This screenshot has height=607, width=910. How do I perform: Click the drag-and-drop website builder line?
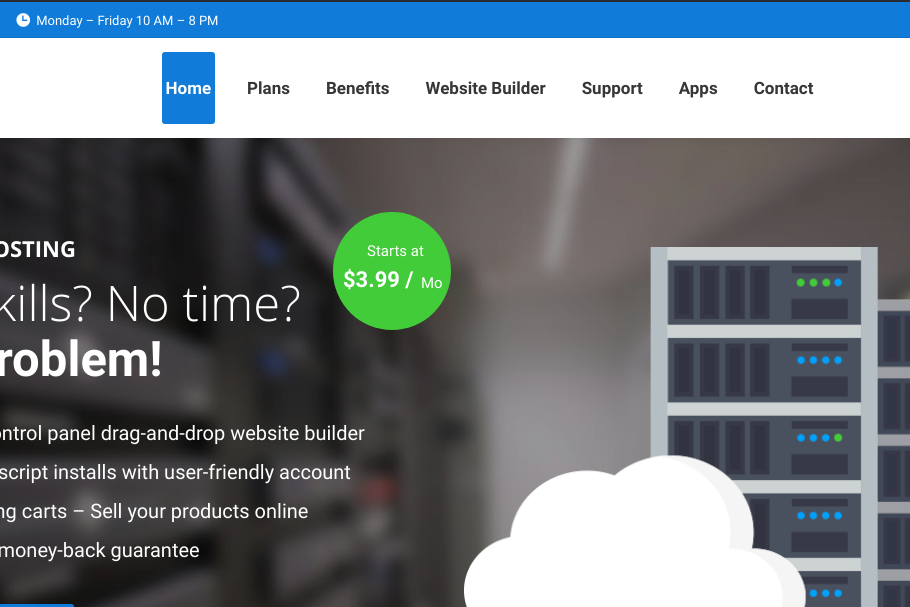point(182,433)
